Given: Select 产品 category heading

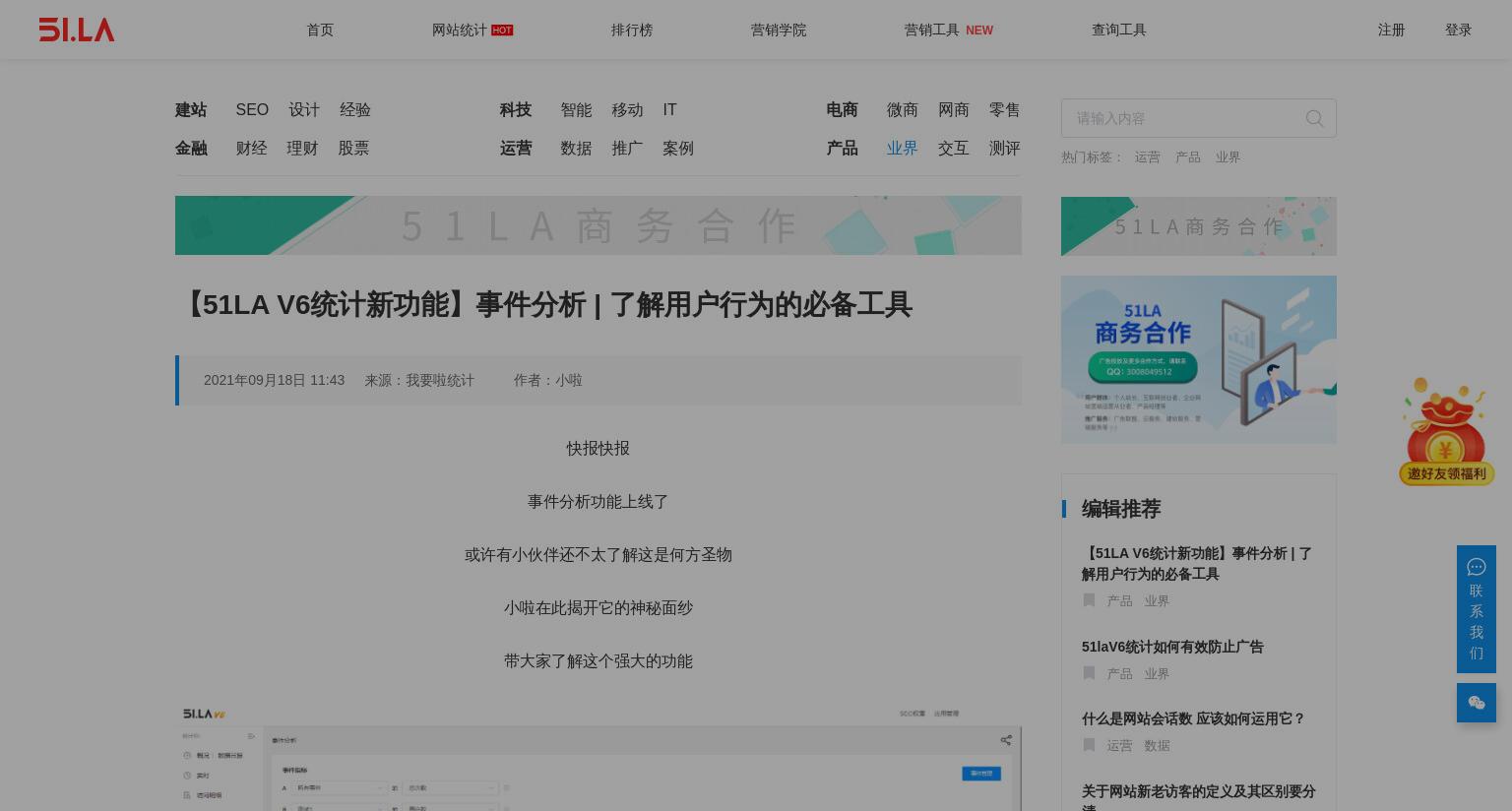Looking at the screenshot, I should click(x=843, y=149).
